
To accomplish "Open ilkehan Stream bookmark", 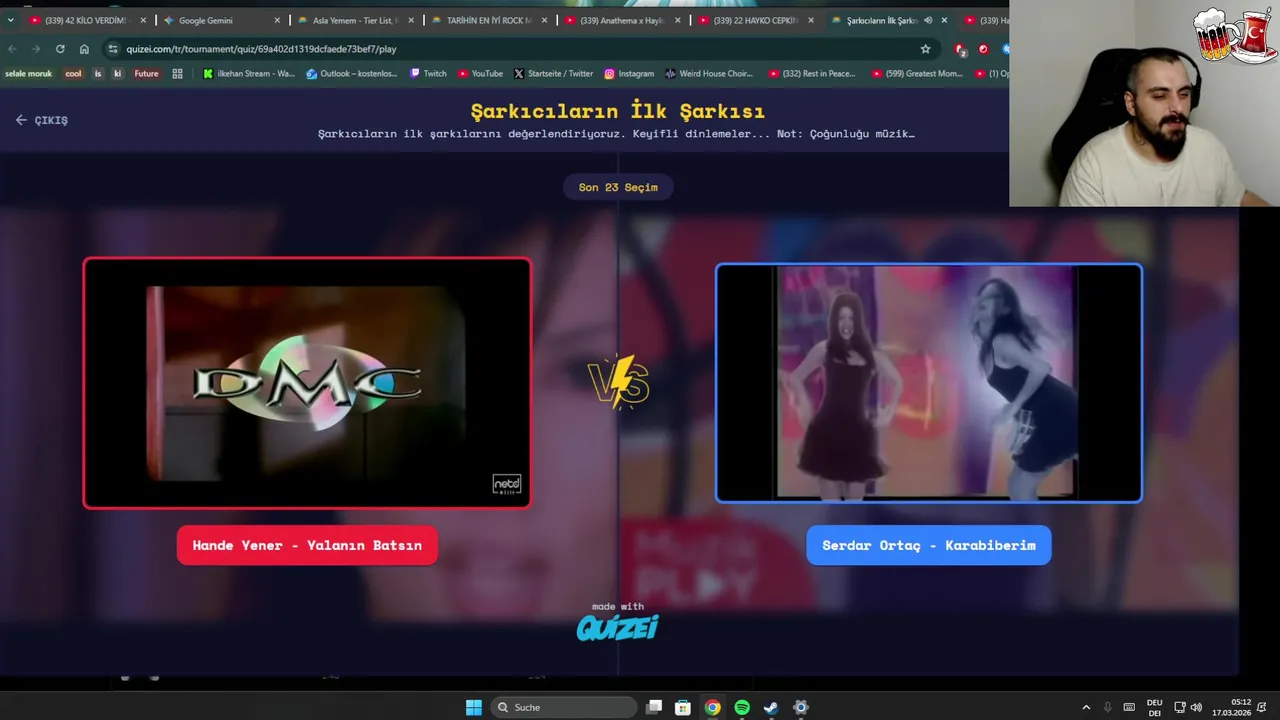I will tap(248, 73).
